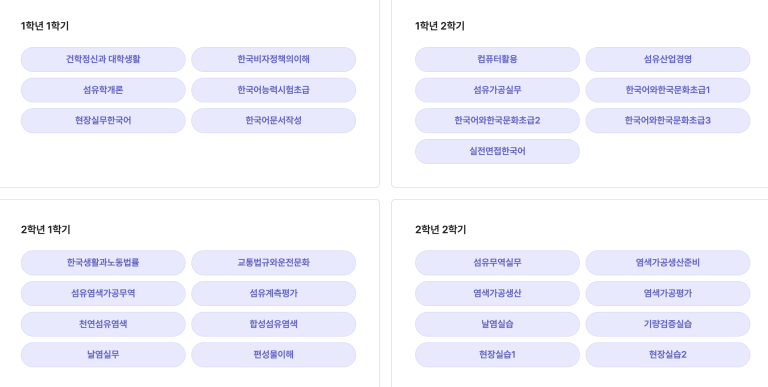Click the 실전면접한국어 course button
The height and width of the screenshot is (387, 768).
[498, 151]
